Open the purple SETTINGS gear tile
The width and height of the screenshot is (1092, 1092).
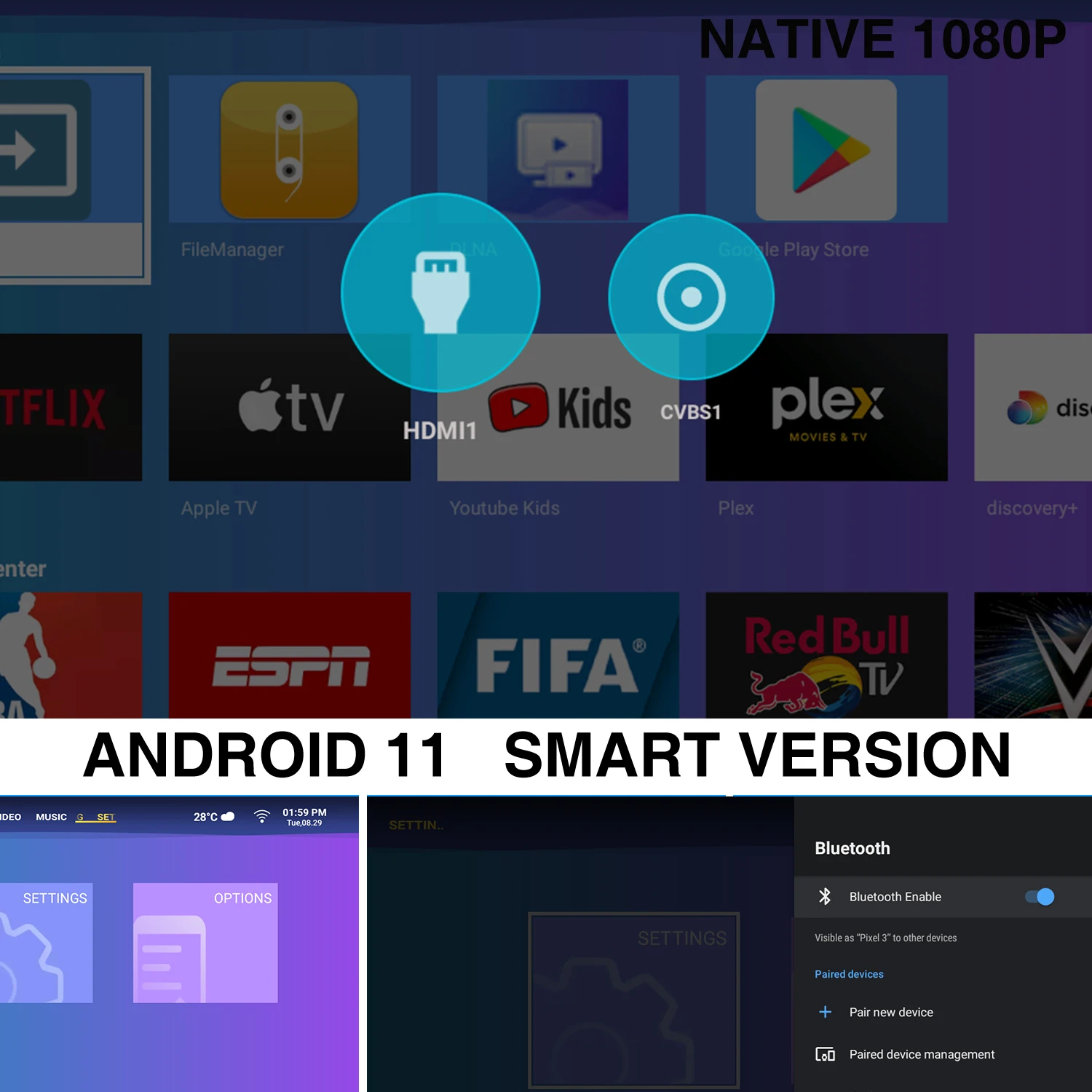45,943
